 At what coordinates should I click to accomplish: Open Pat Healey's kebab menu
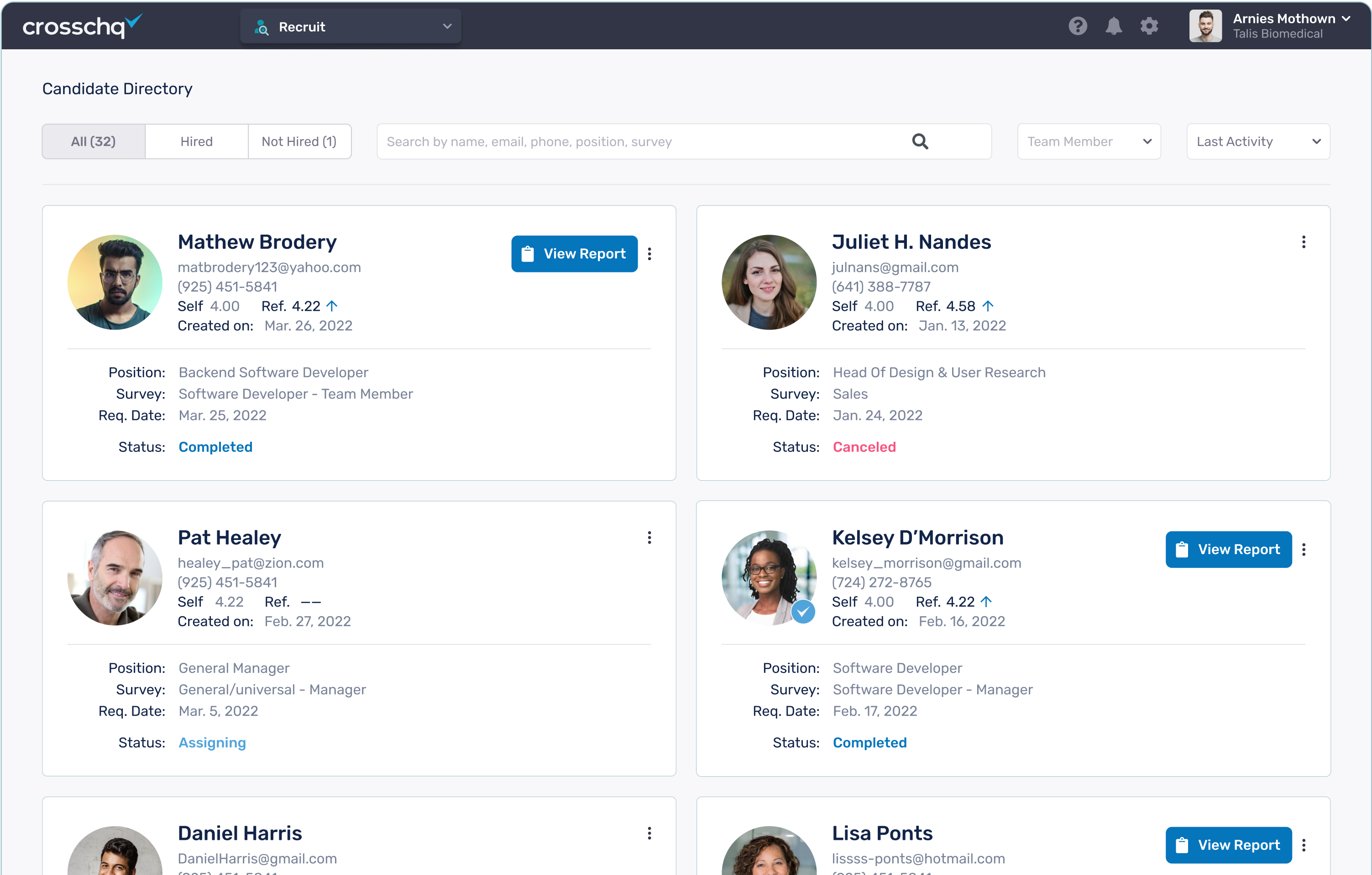click(x=649, y=538)
